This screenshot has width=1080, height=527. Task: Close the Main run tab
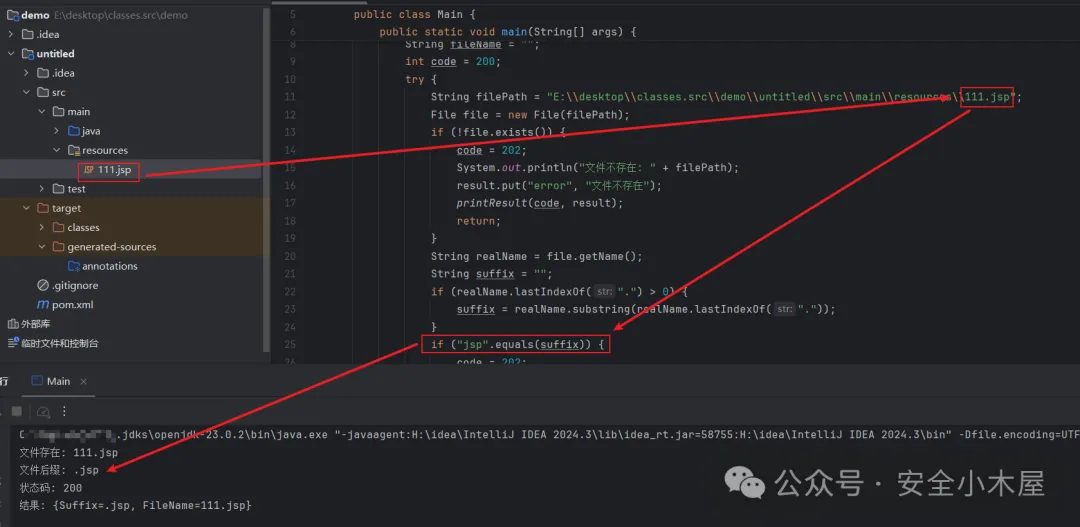[x=83, y=381]
